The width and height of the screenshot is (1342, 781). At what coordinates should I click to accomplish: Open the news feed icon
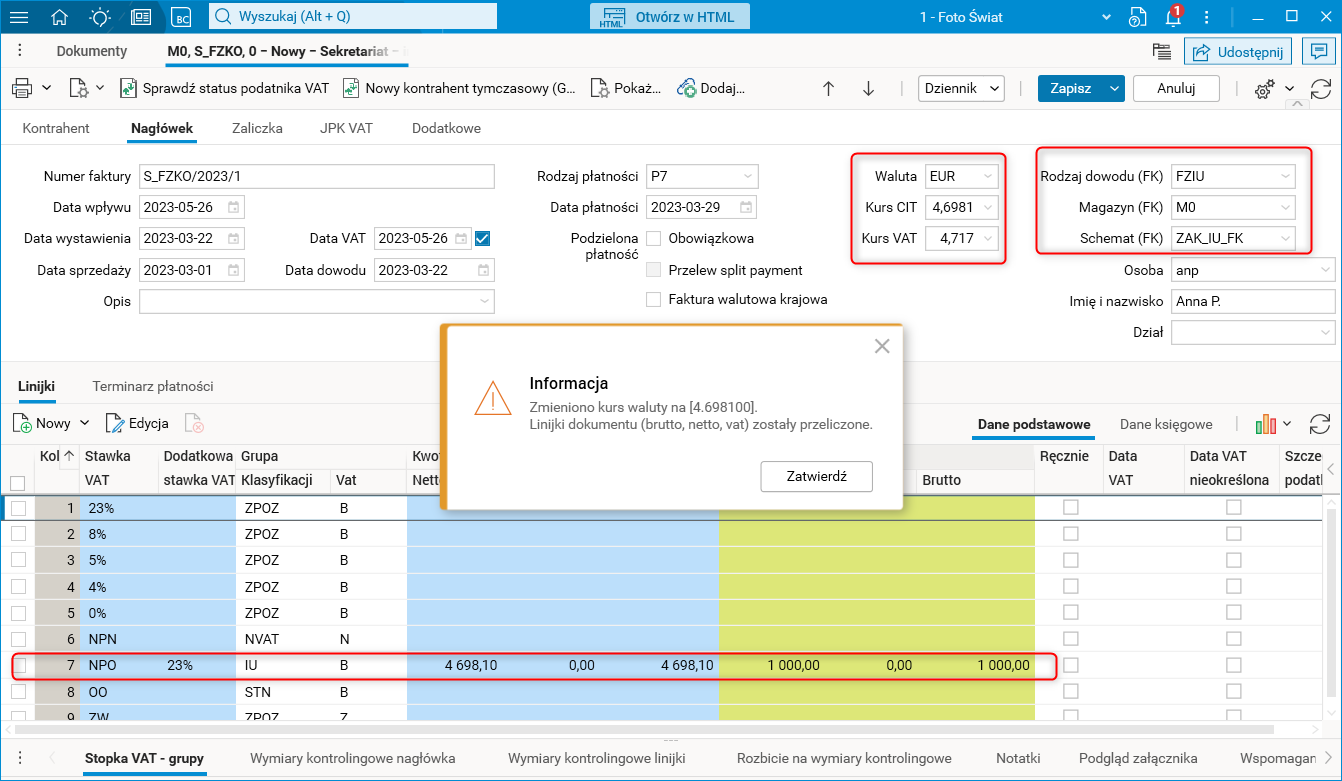[141, 17]
